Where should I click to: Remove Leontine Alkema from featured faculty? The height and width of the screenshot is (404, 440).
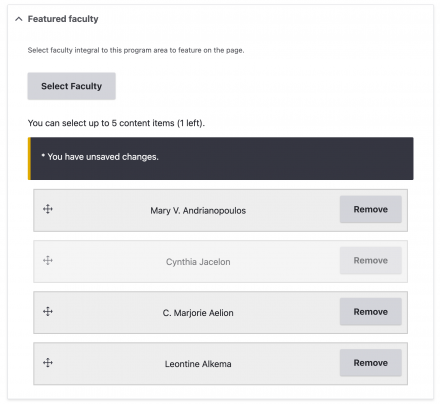click(371, 363)
